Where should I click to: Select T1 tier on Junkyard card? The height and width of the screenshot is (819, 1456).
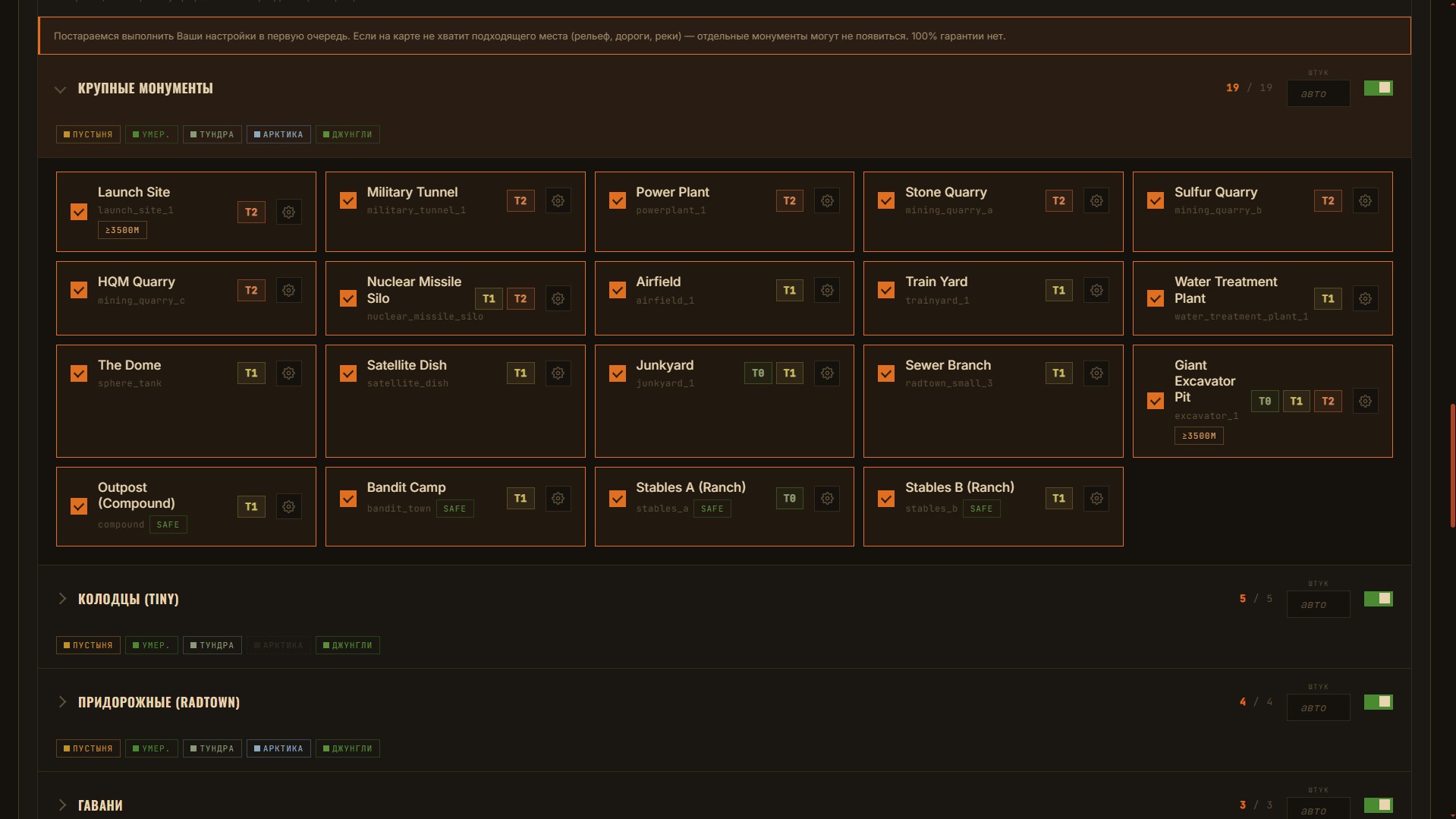(790, 373)
